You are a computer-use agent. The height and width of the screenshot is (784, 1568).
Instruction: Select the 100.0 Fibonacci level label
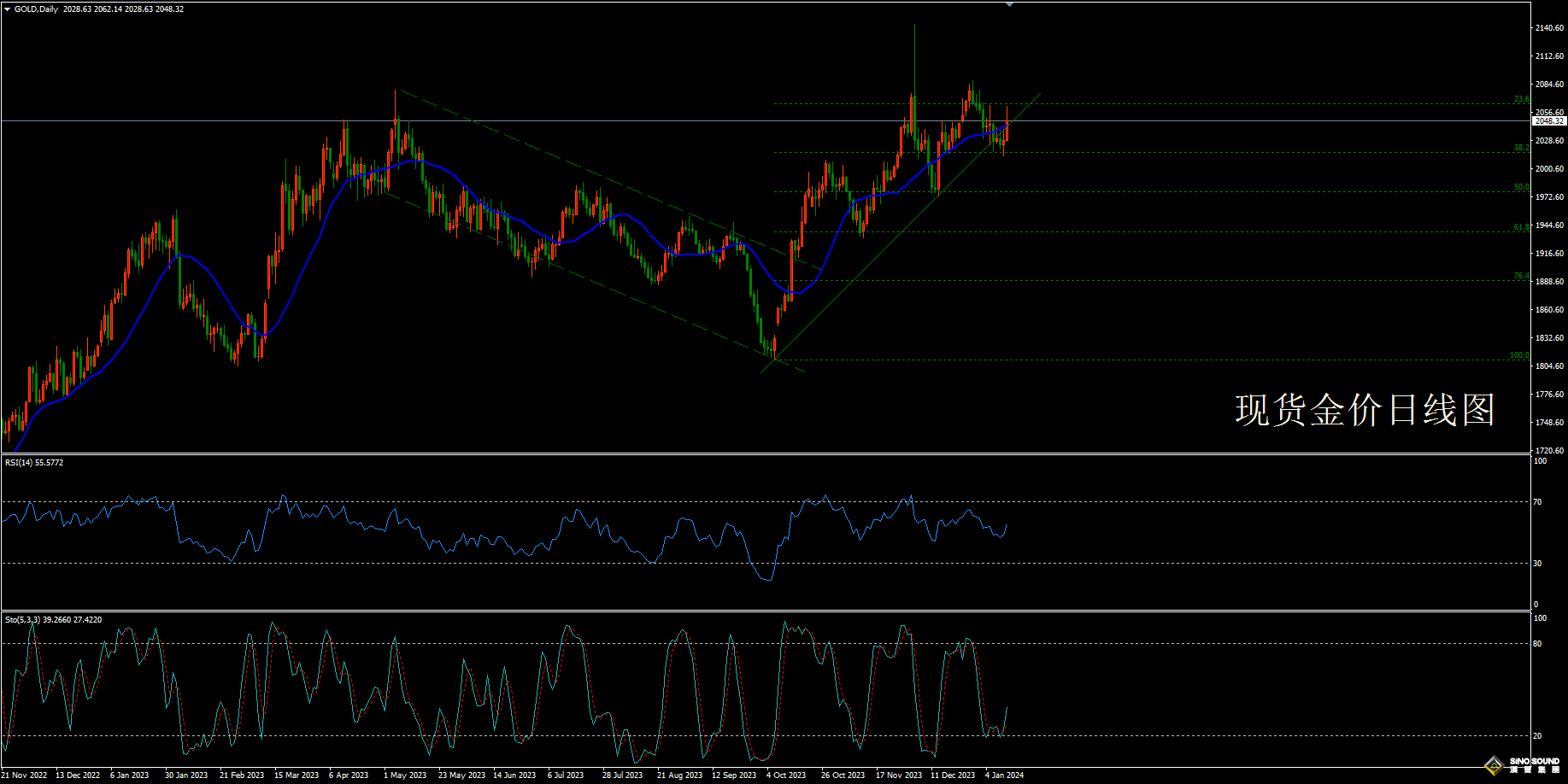[x=1519, y=355]
